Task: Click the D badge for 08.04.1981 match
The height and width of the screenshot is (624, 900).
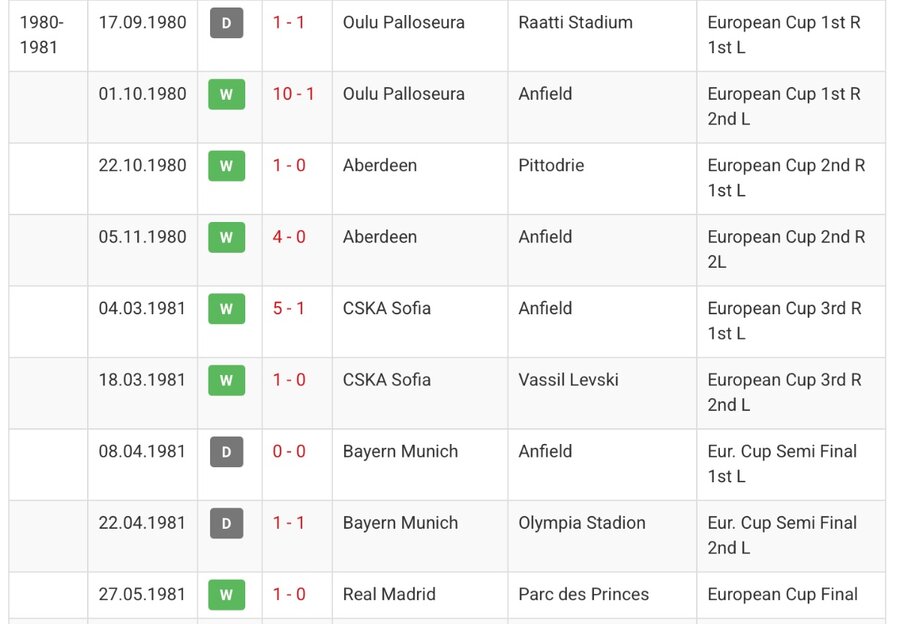Action: coord(226,452)
